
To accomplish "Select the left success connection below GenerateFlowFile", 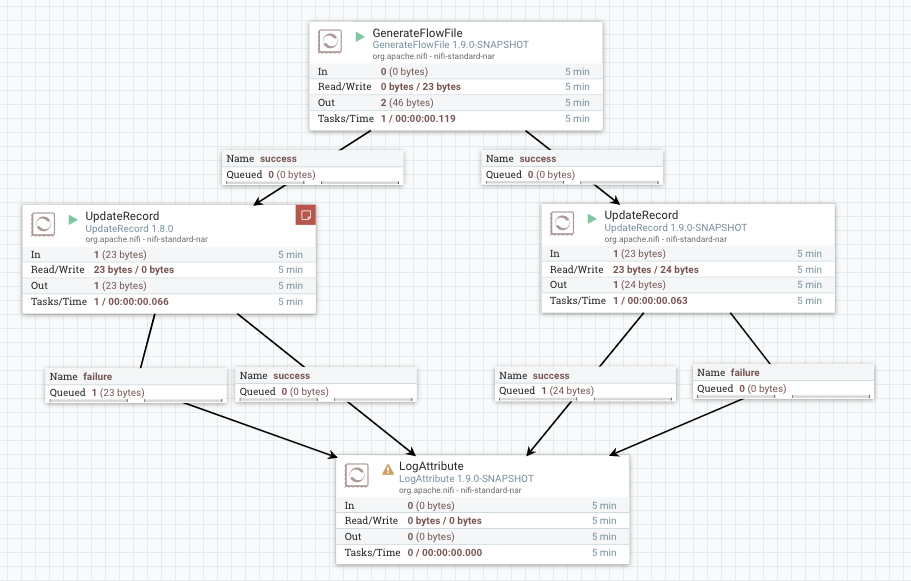I will coord(313,167).
